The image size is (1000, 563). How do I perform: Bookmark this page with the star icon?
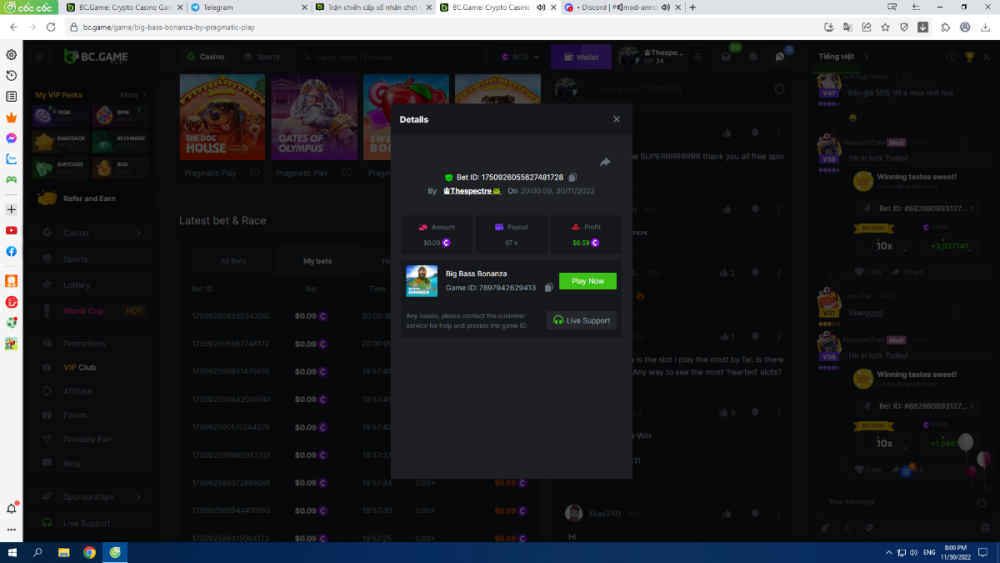pyautogui.click(x=885, y=27)
